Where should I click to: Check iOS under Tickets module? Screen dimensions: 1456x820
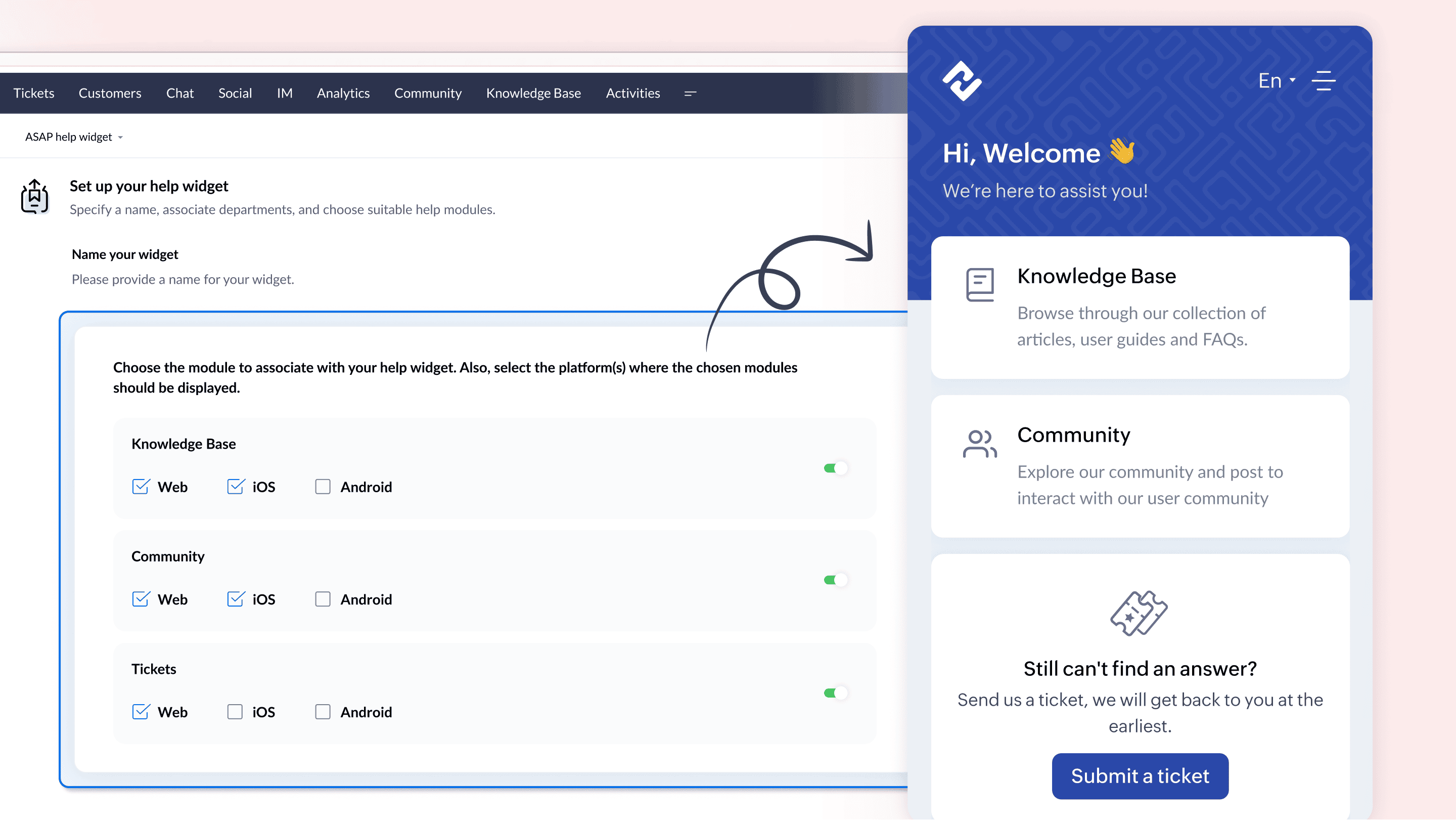pos(235,712)
